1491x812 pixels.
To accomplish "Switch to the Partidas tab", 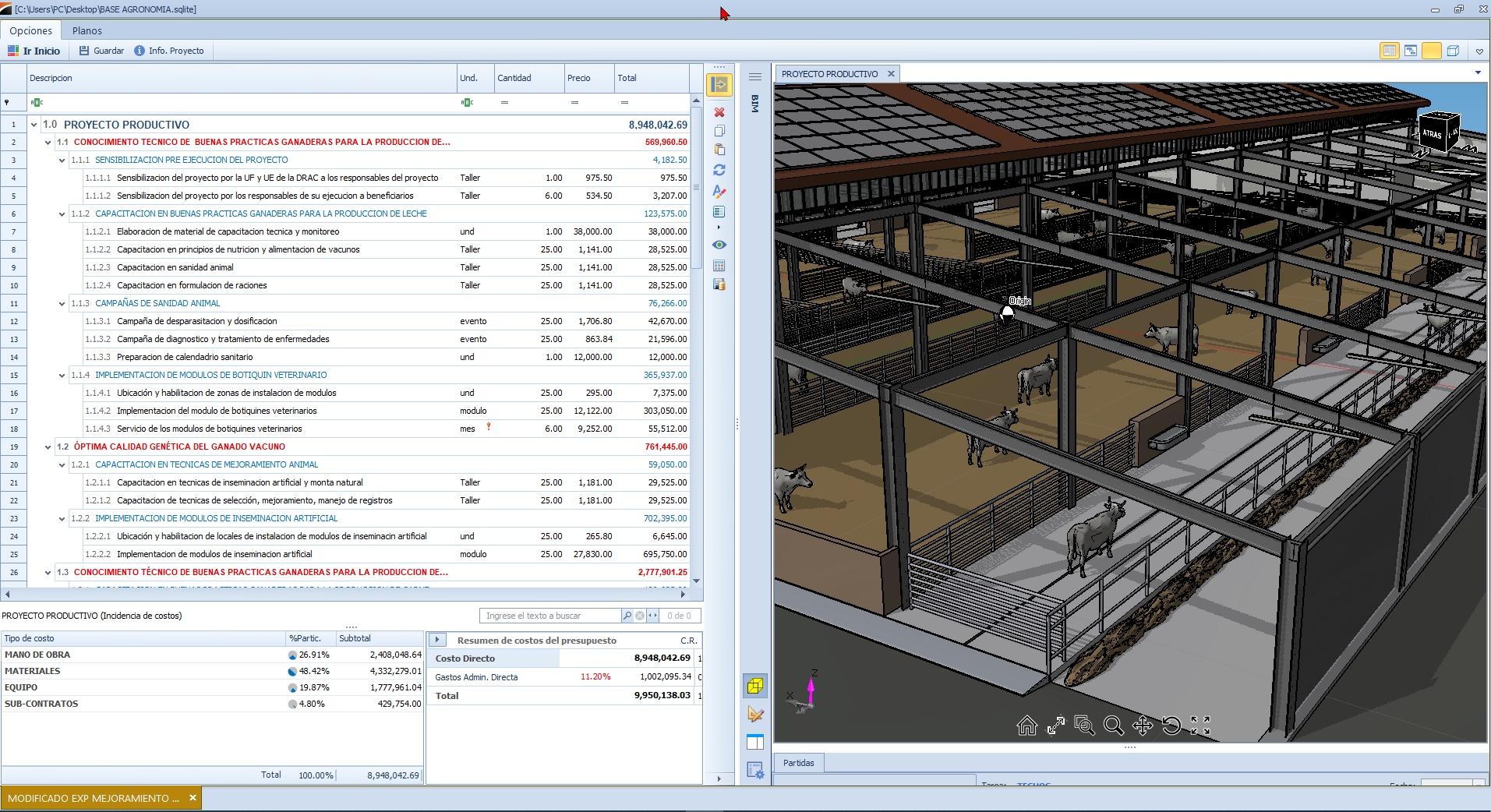I will 798,763.
